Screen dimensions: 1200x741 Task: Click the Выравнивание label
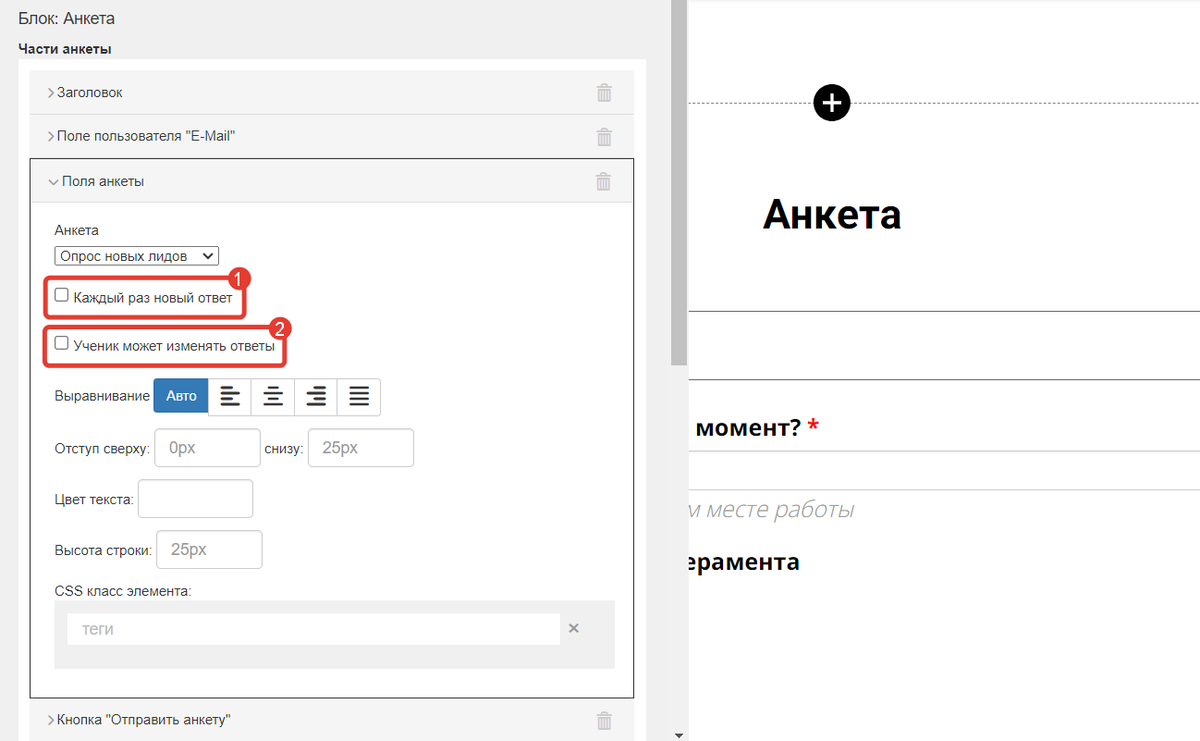click(x=102, y=396)
